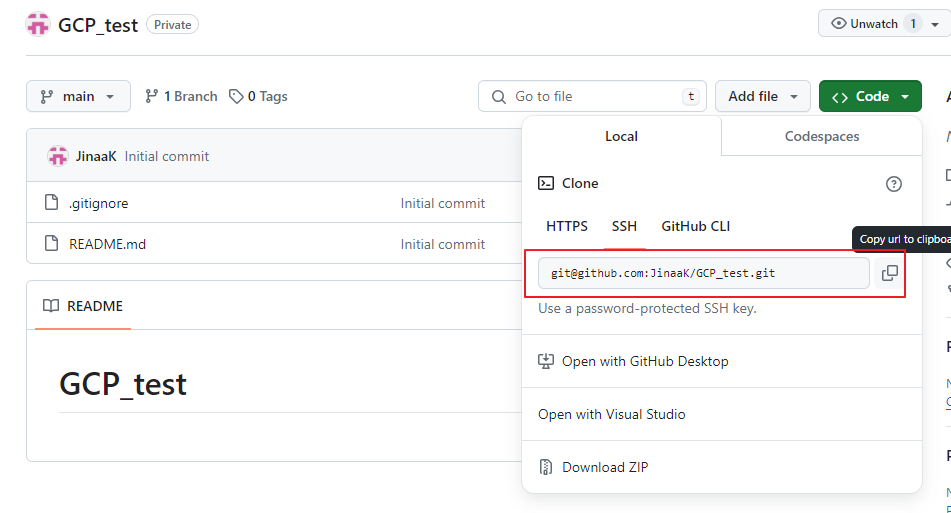951x513 pixels.
Task: Click Open with Visual Studio
Action: [722, 414]
